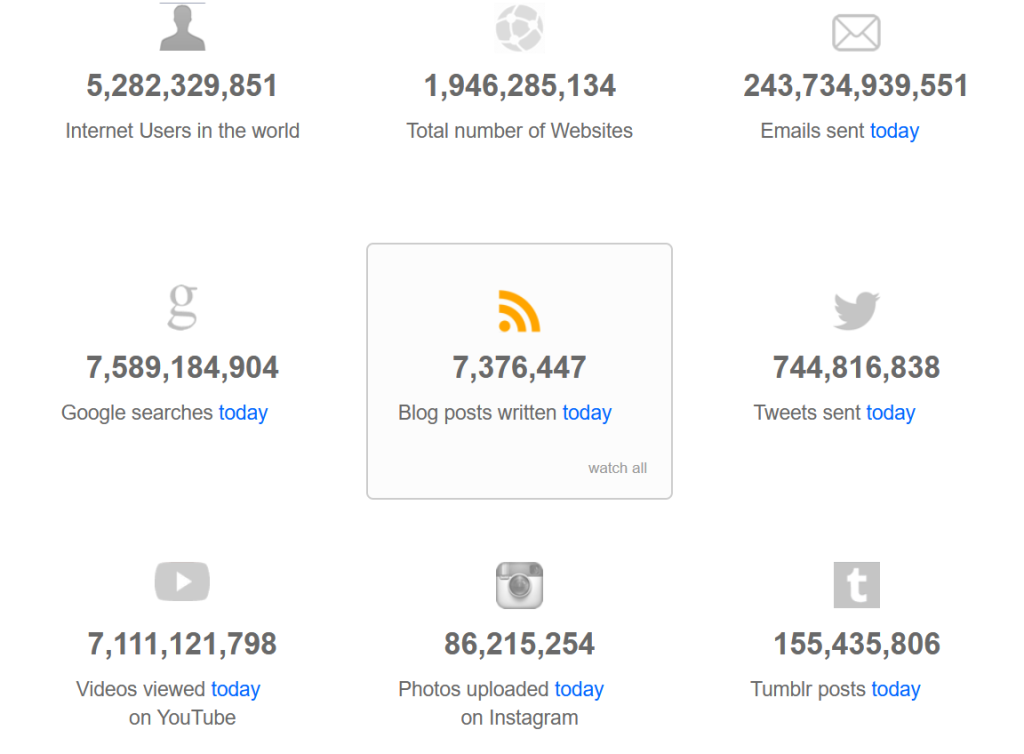This screenshot has width=1024, height=754.
Task: Select the Blog posts counter 7,376,447
Action: coord(519,368)
